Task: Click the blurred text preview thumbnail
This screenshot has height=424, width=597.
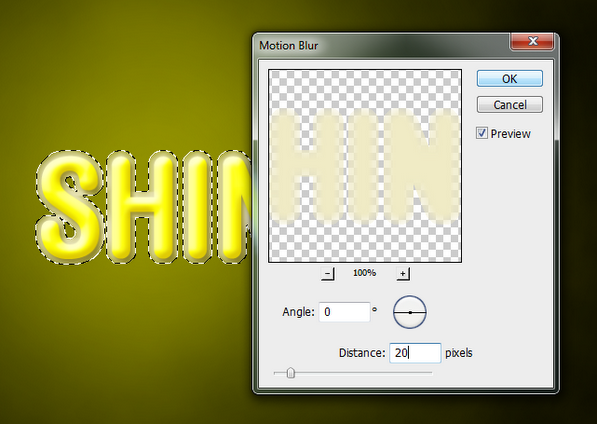Action: pos(365,166)
